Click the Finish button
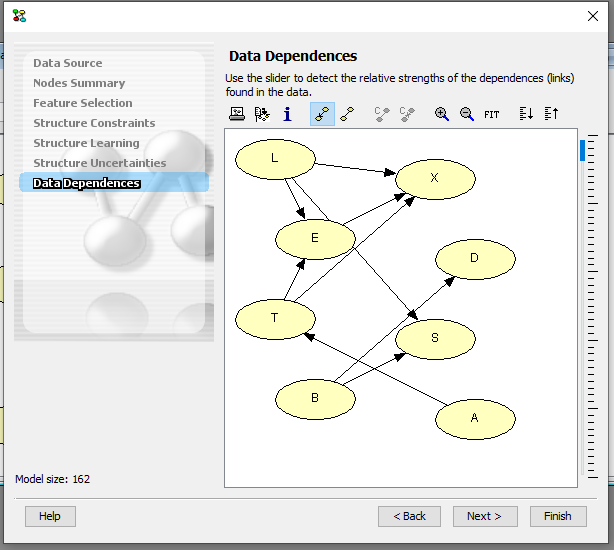Viewport: 614px width, 550px height. 558,516
